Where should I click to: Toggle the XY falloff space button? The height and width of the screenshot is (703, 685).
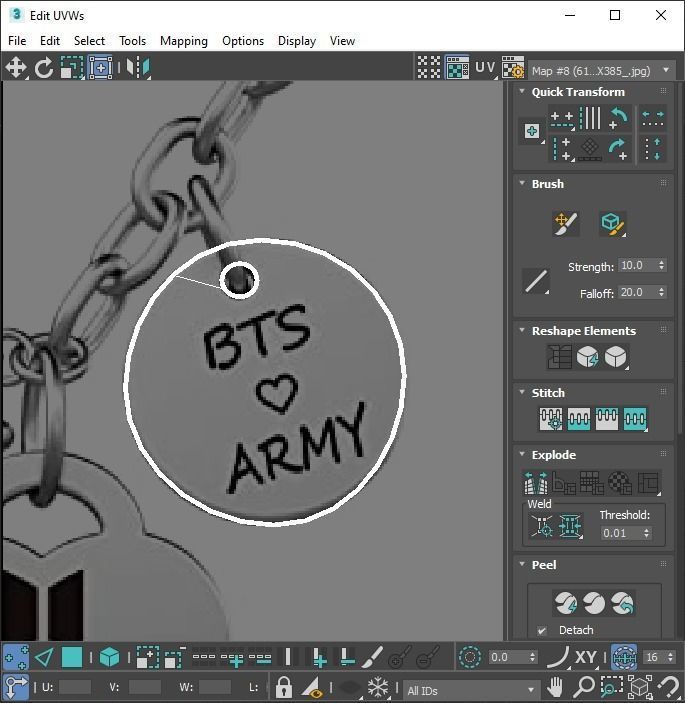pos(585,658)
